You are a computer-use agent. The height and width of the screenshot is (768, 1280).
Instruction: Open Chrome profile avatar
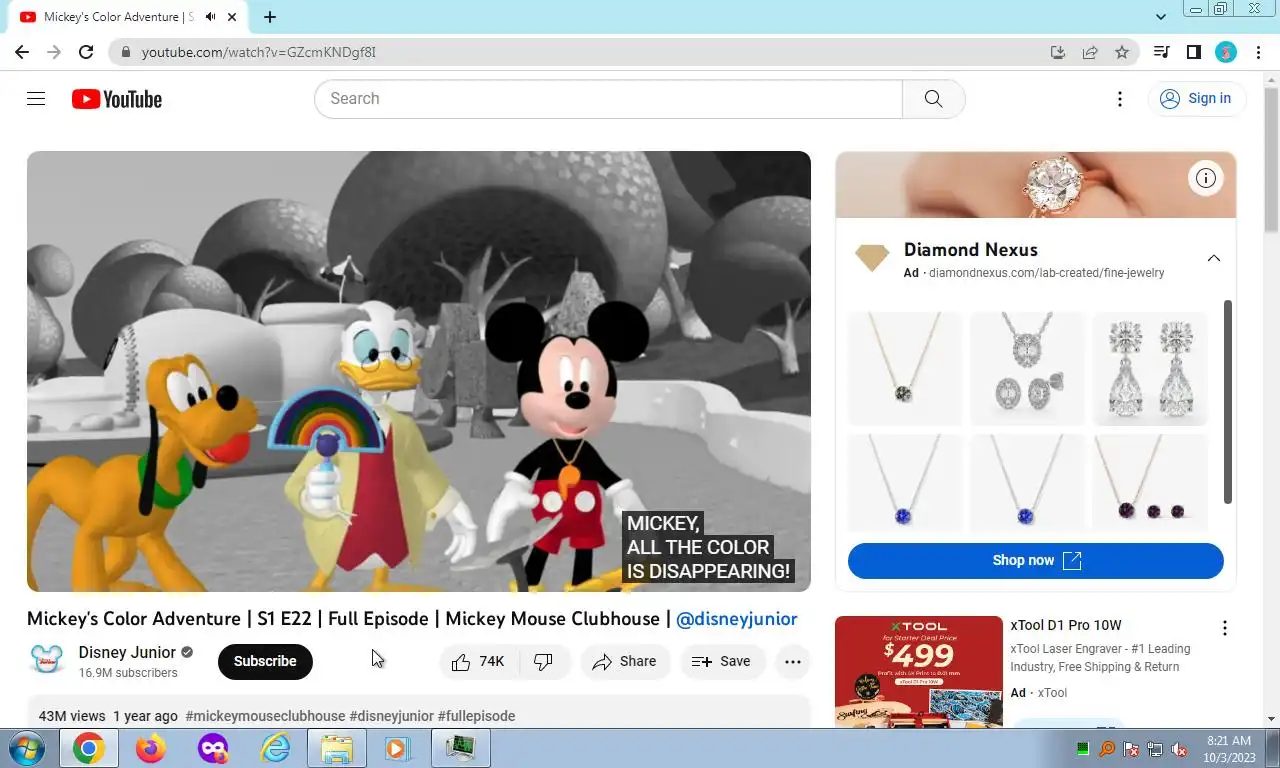click(1226, 52)
